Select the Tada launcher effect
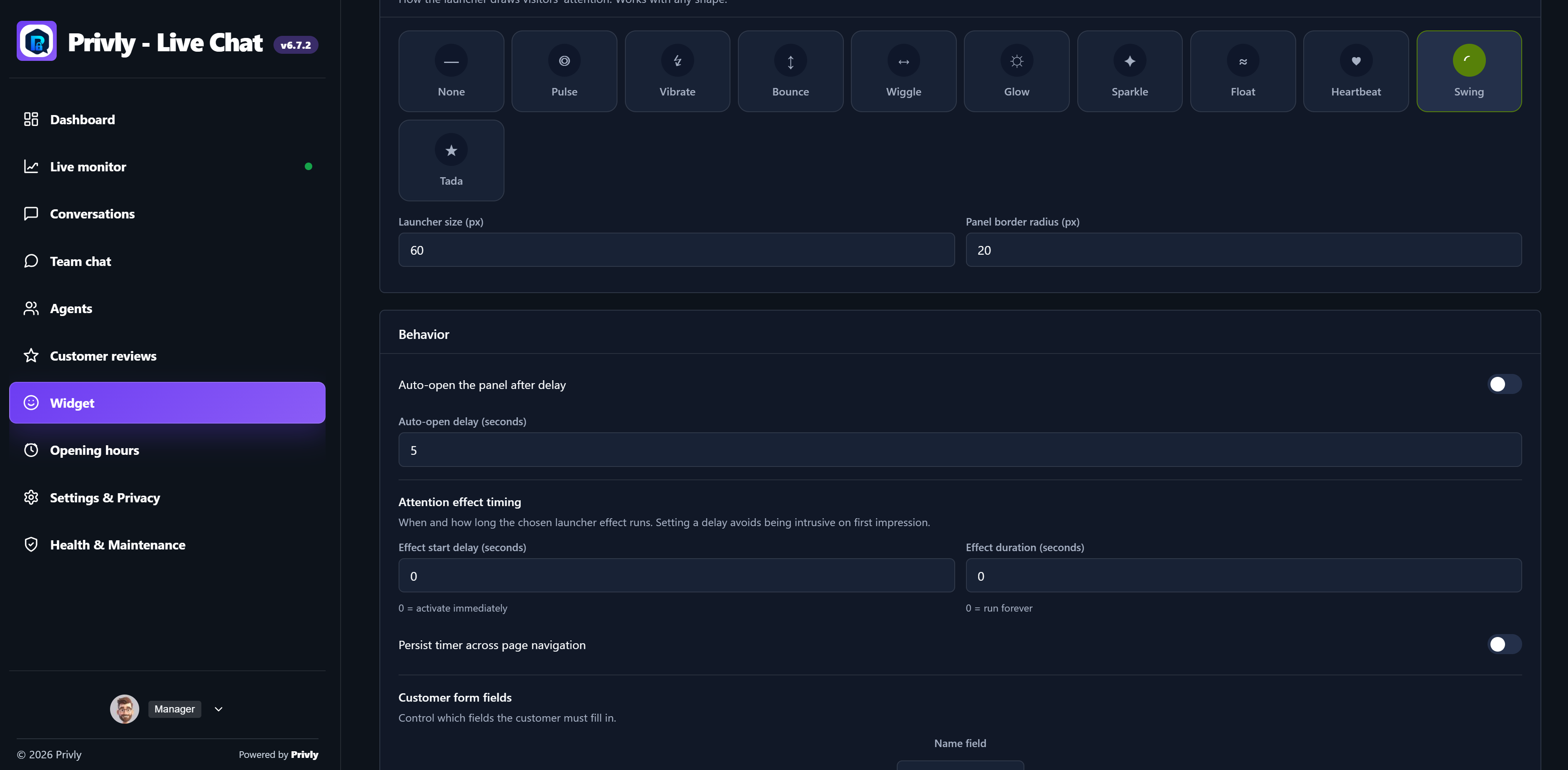The image size is (1568, 770). pos(451,160)
